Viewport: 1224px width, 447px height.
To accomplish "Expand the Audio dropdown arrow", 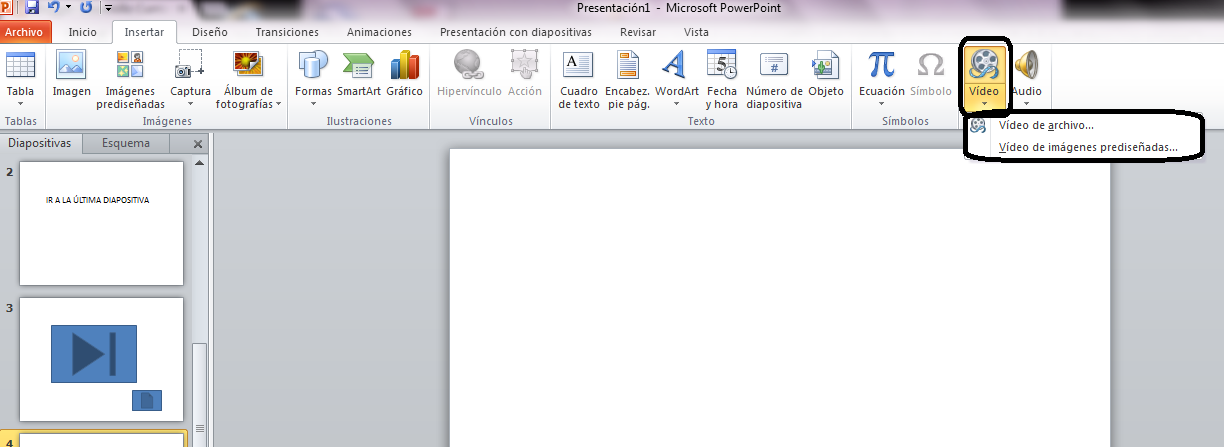I will 1026,103.
